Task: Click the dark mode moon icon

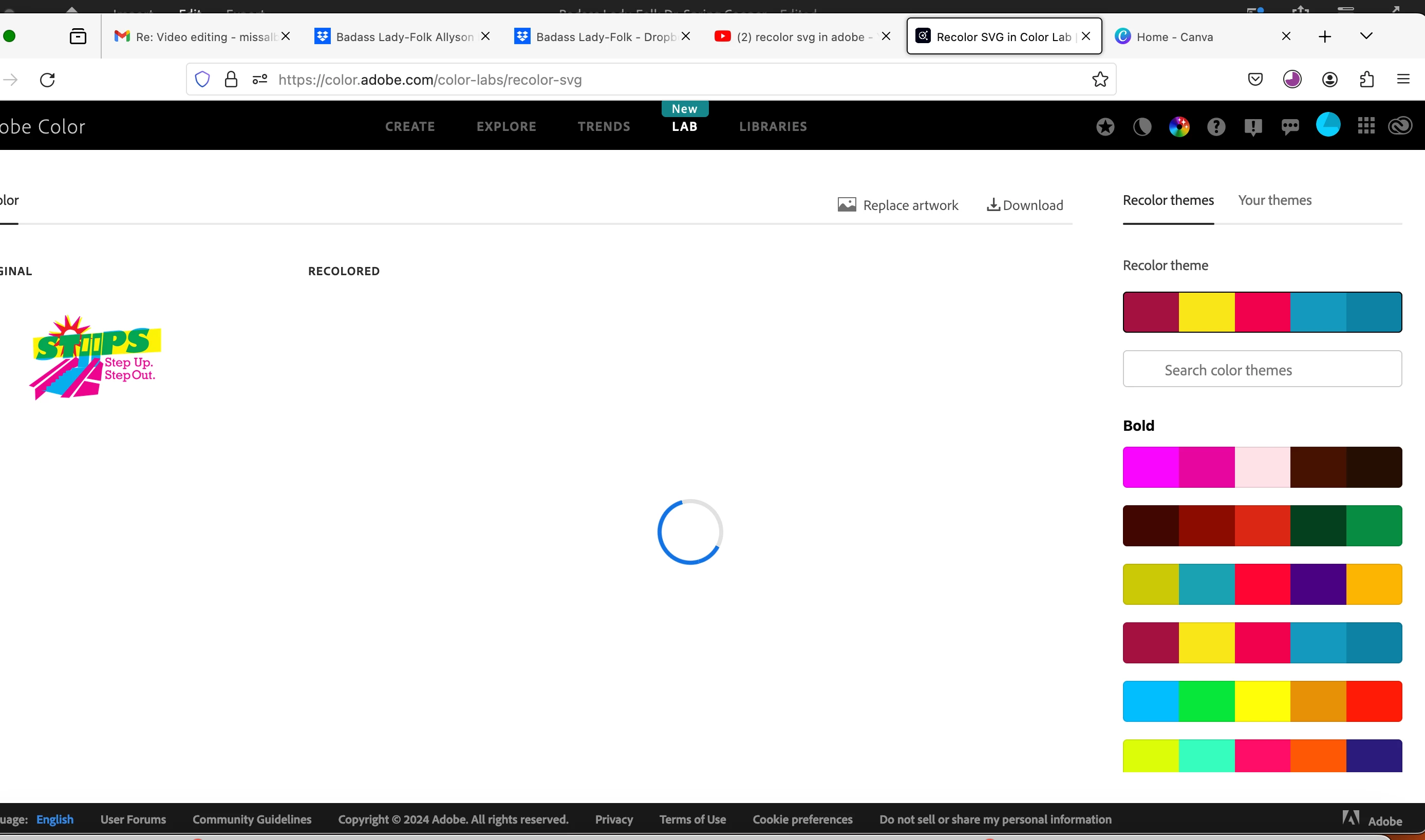Action: [x=1142, y=126]
